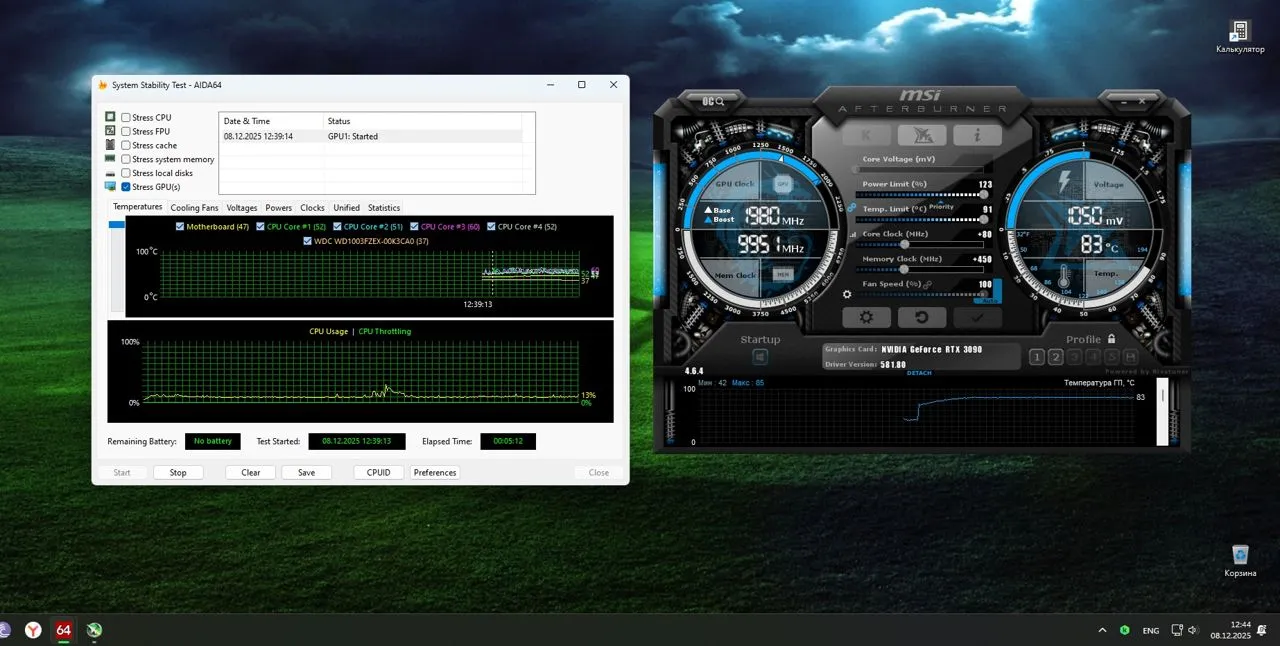Click the AIDA64 taskbar icon
The width and height of the screenshot is (1280, 646).
tap(64, 630)
